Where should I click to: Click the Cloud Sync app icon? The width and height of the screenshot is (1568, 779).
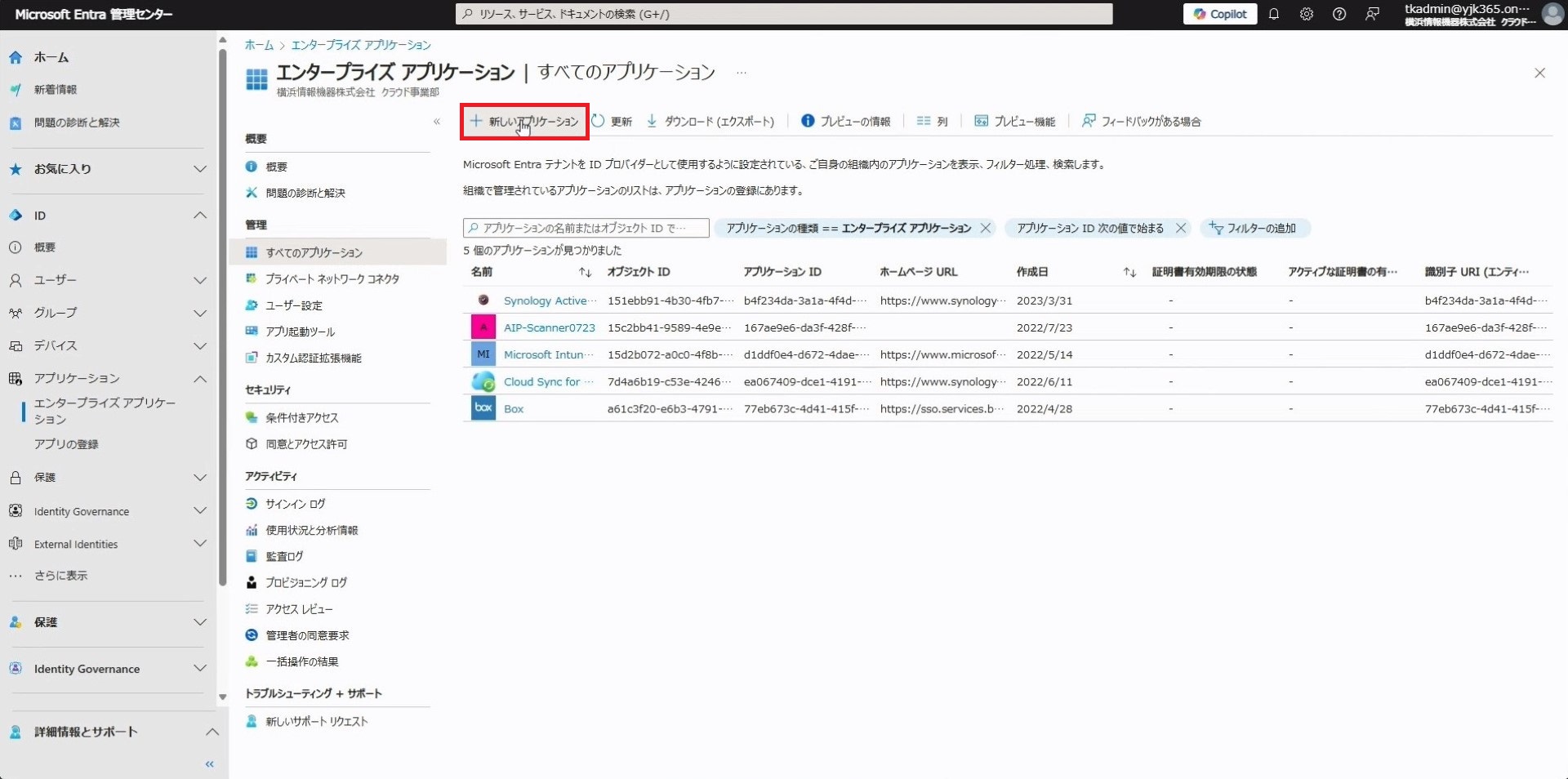pos(483,381)
